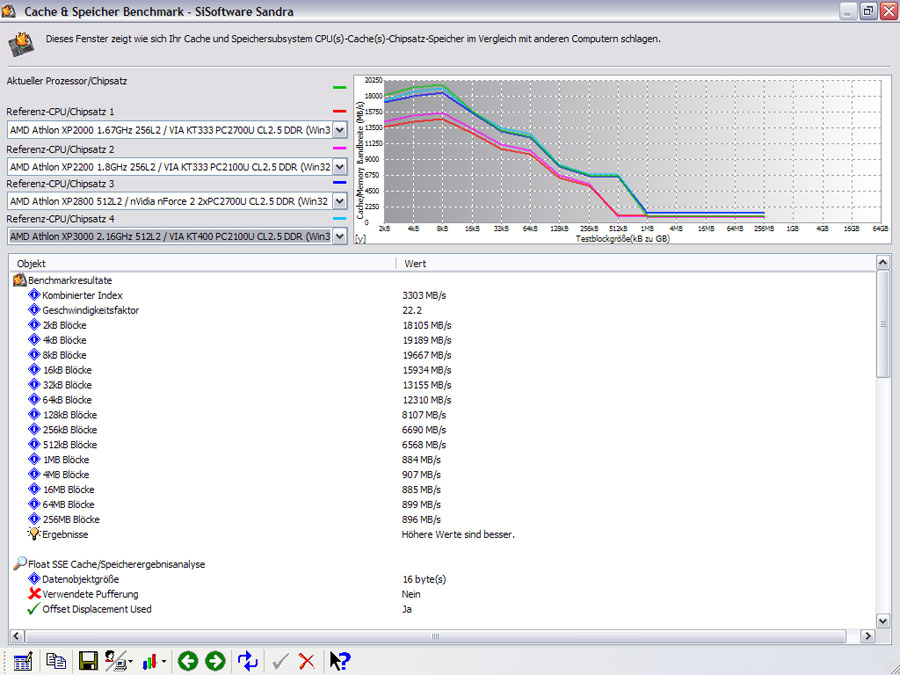This screenshot has width=900, height=675.
Task: Click the value 907 MB/s
Action: (421, 475)
